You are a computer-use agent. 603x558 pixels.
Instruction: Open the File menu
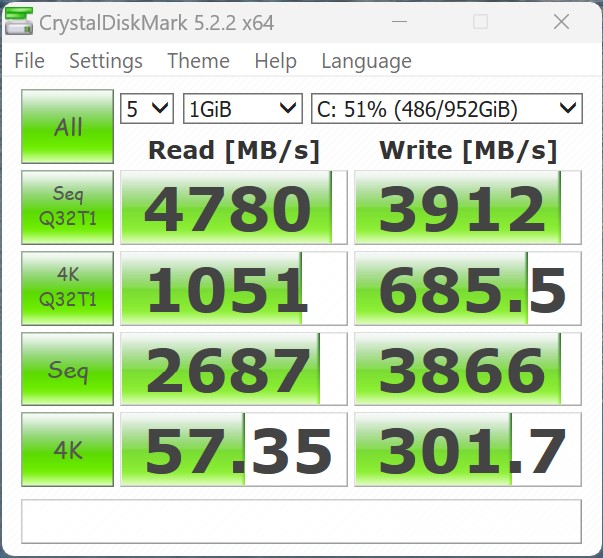(30, 61)
